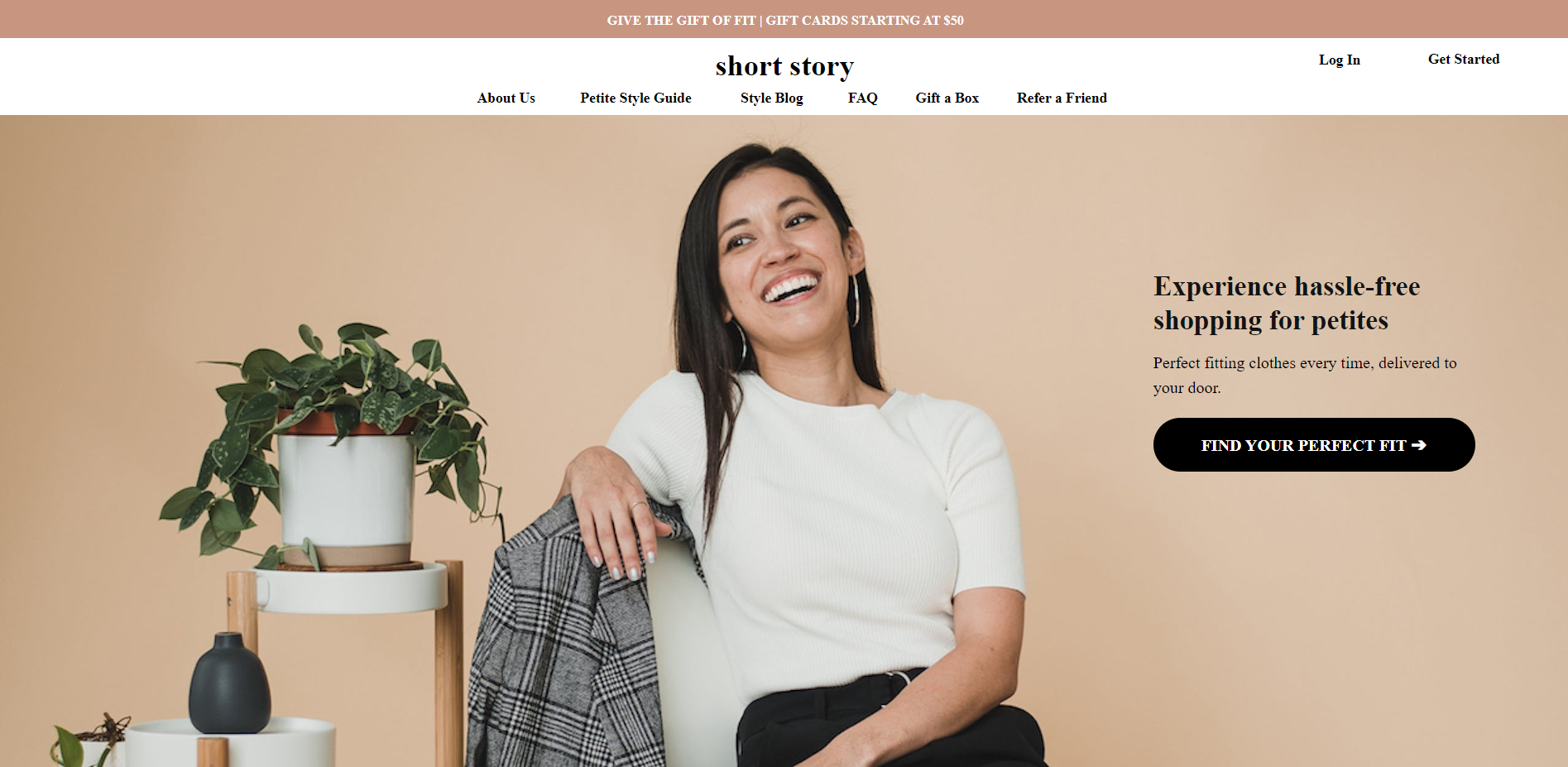Open Refer a Friend
The height and width of the screenshot is (767, 1568).
point(1062,98)
